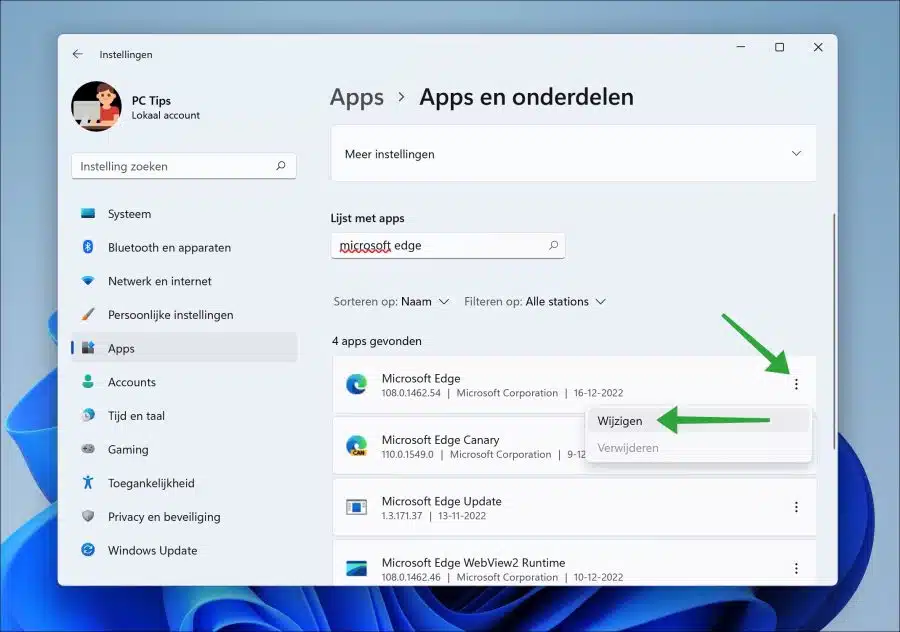Click the vertical scrollbar of app list

click(x=834, y=331)
